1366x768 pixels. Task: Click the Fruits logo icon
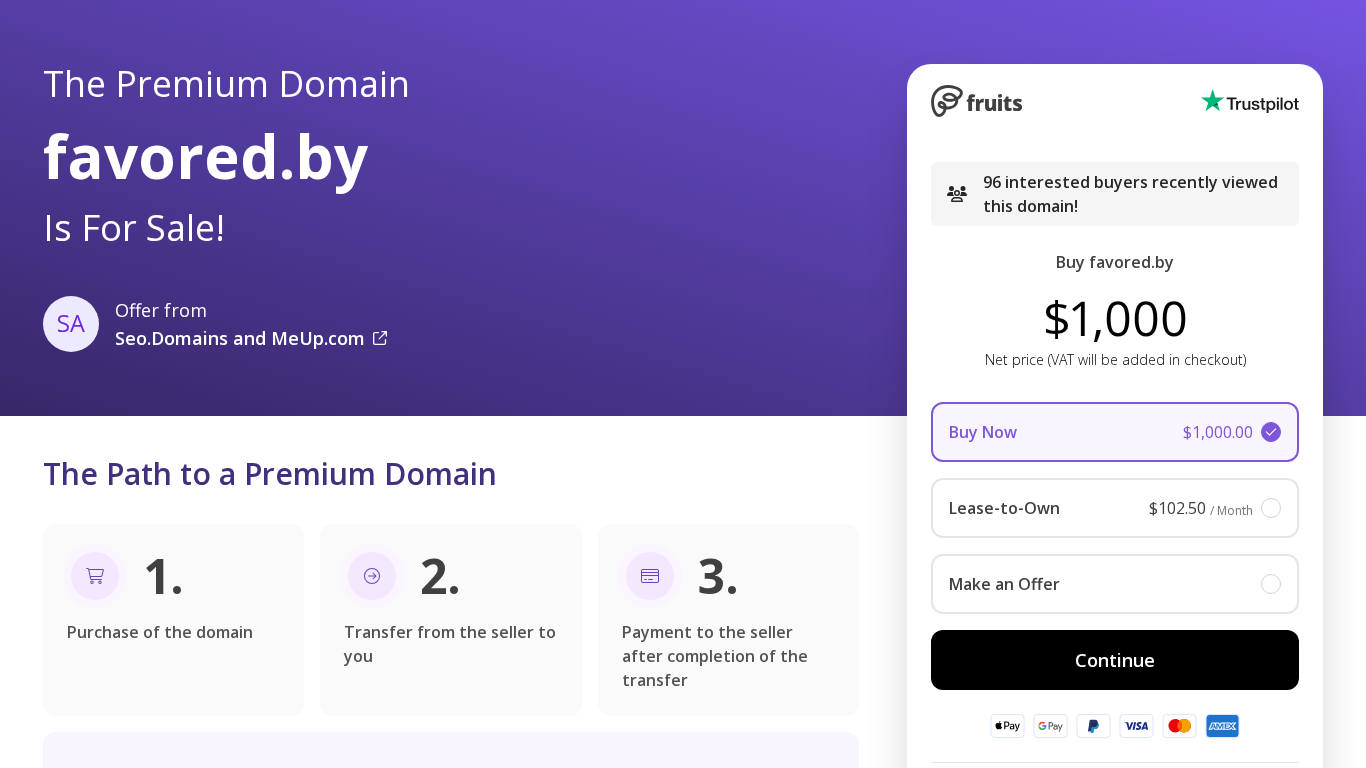pyautogui.click(x=947, y=101)
